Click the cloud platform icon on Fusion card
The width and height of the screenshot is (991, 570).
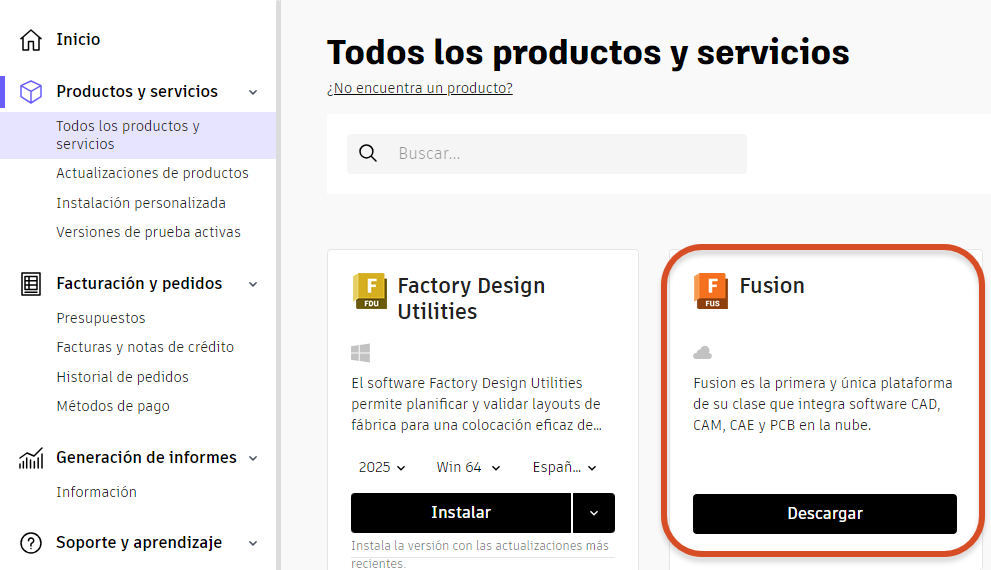pyautogui.click(x=702, y=353)
